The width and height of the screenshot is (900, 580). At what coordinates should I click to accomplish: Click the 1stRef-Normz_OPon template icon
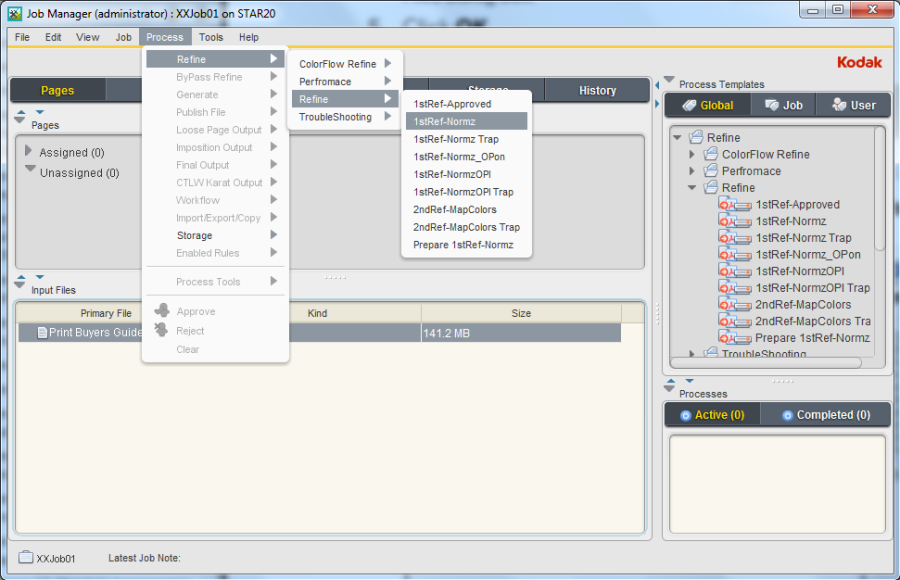point(735,255)
